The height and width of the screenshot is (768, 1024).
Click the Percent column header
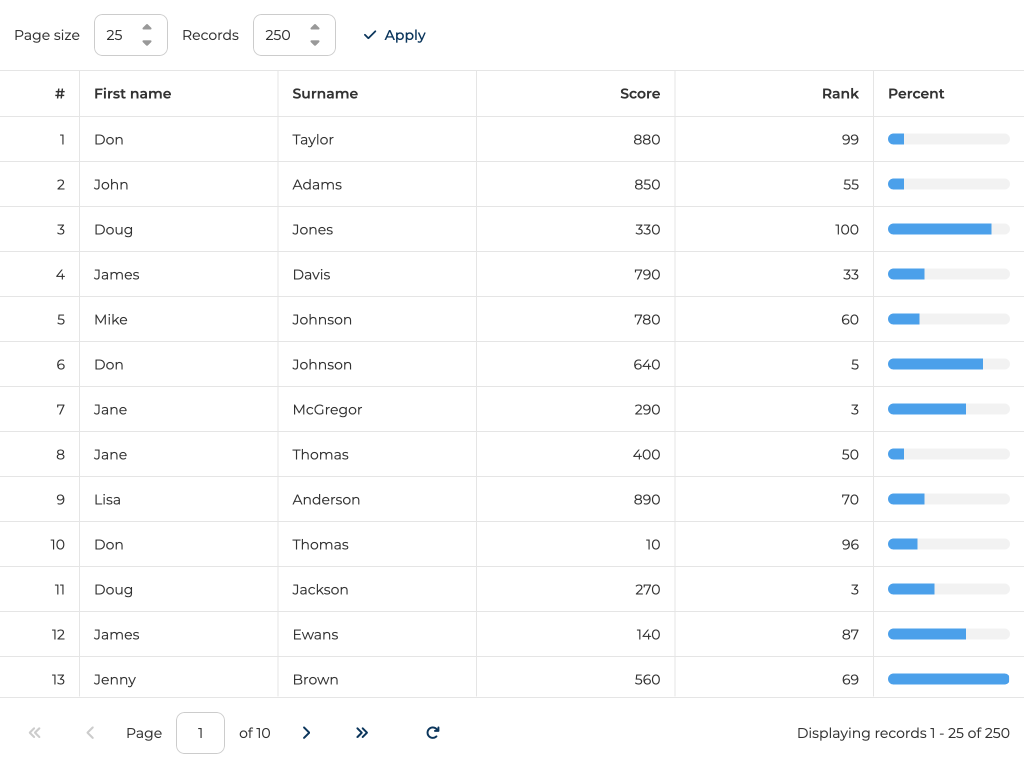point(916,94)
